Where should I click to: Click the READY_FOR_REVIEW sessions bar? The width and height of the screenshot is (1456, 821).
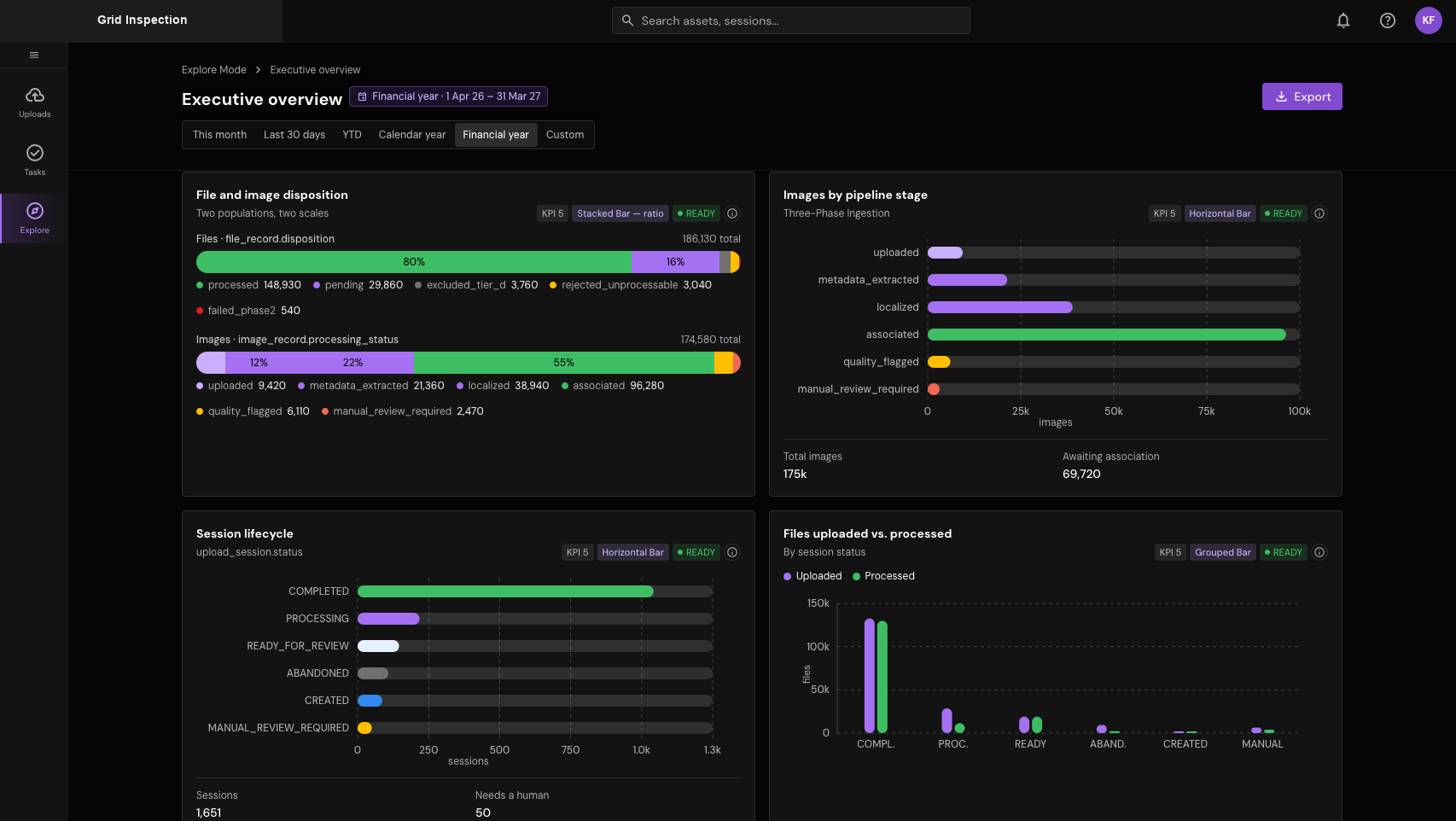pos(378,646)
